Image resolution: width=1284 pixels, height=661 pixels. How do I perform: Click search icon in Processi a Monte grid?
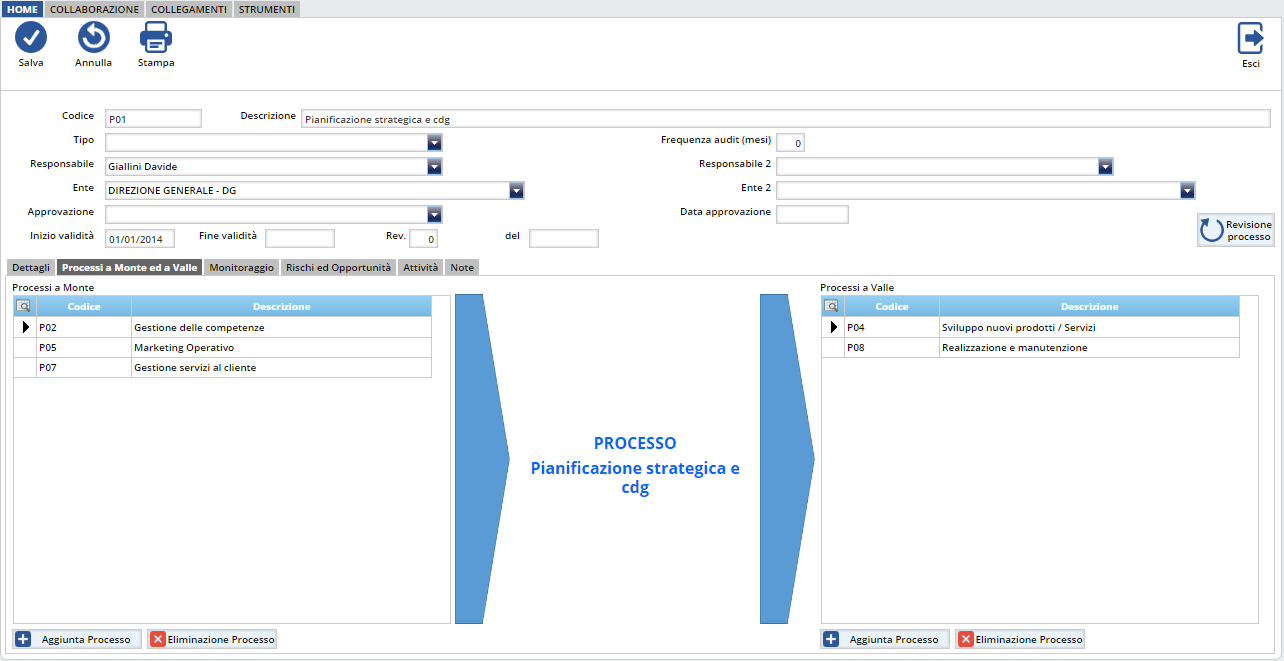24,307
